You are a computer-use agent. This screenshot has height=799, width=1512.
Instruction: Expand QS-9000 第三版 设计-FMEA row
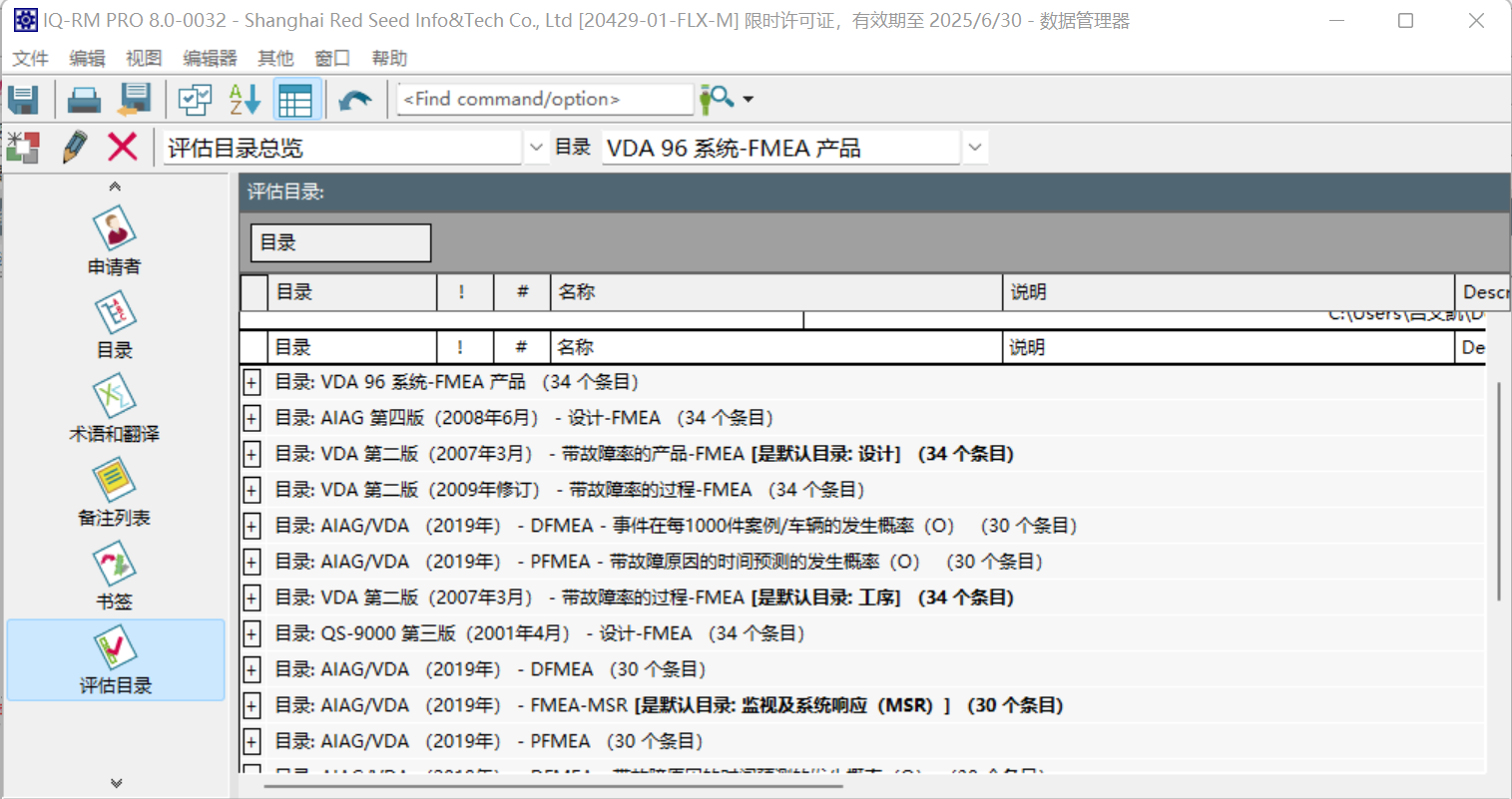click(x=252, y=633)
